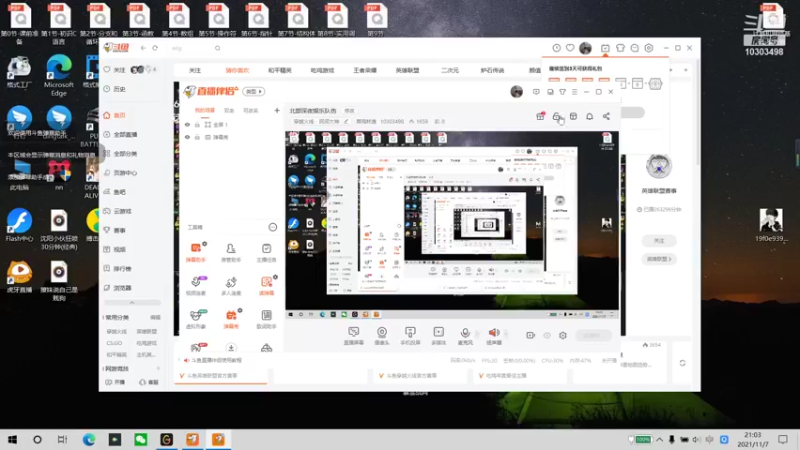
Task: Open hexagon settings icon in Douyu title bar
Action: (649, 48)
